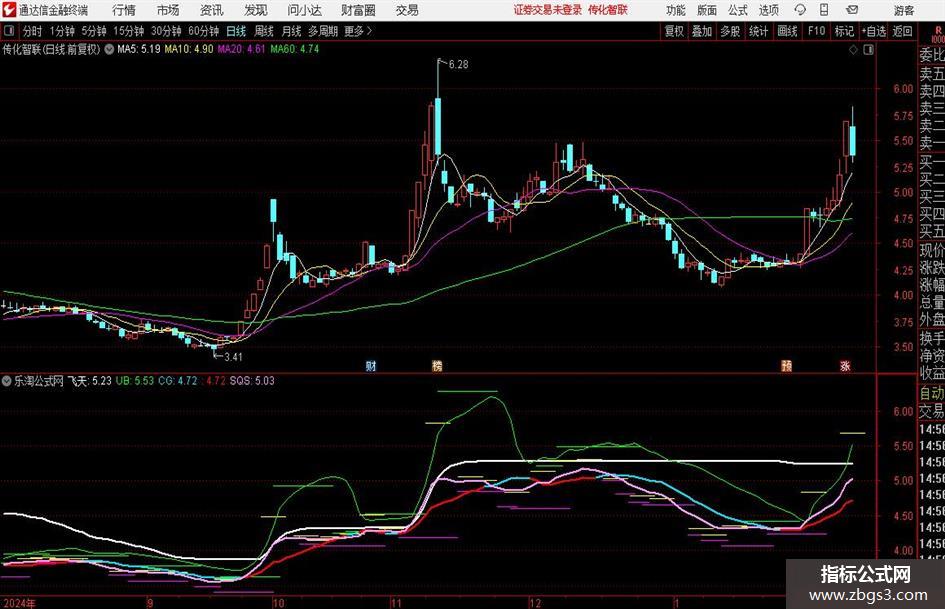Switch to the 60分钟 period tab

point(204,31)
